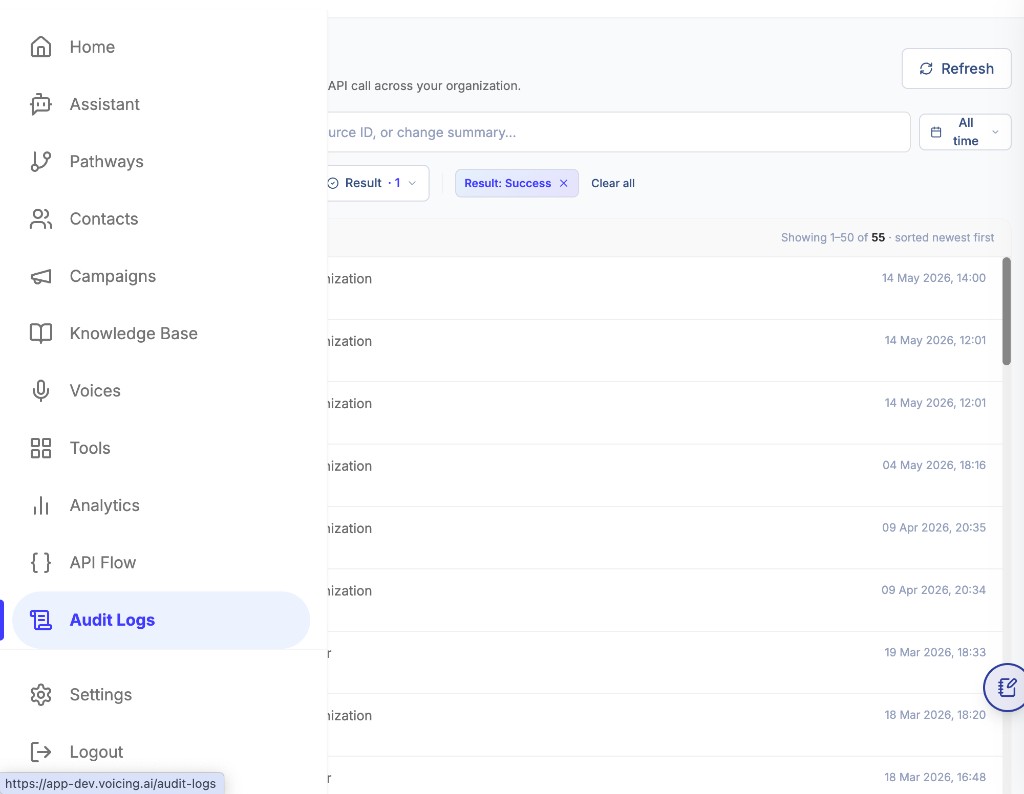Select the 04 May 2026, 18:16 entry
This screenshot has width=1024, height=794.
(664, 475)
